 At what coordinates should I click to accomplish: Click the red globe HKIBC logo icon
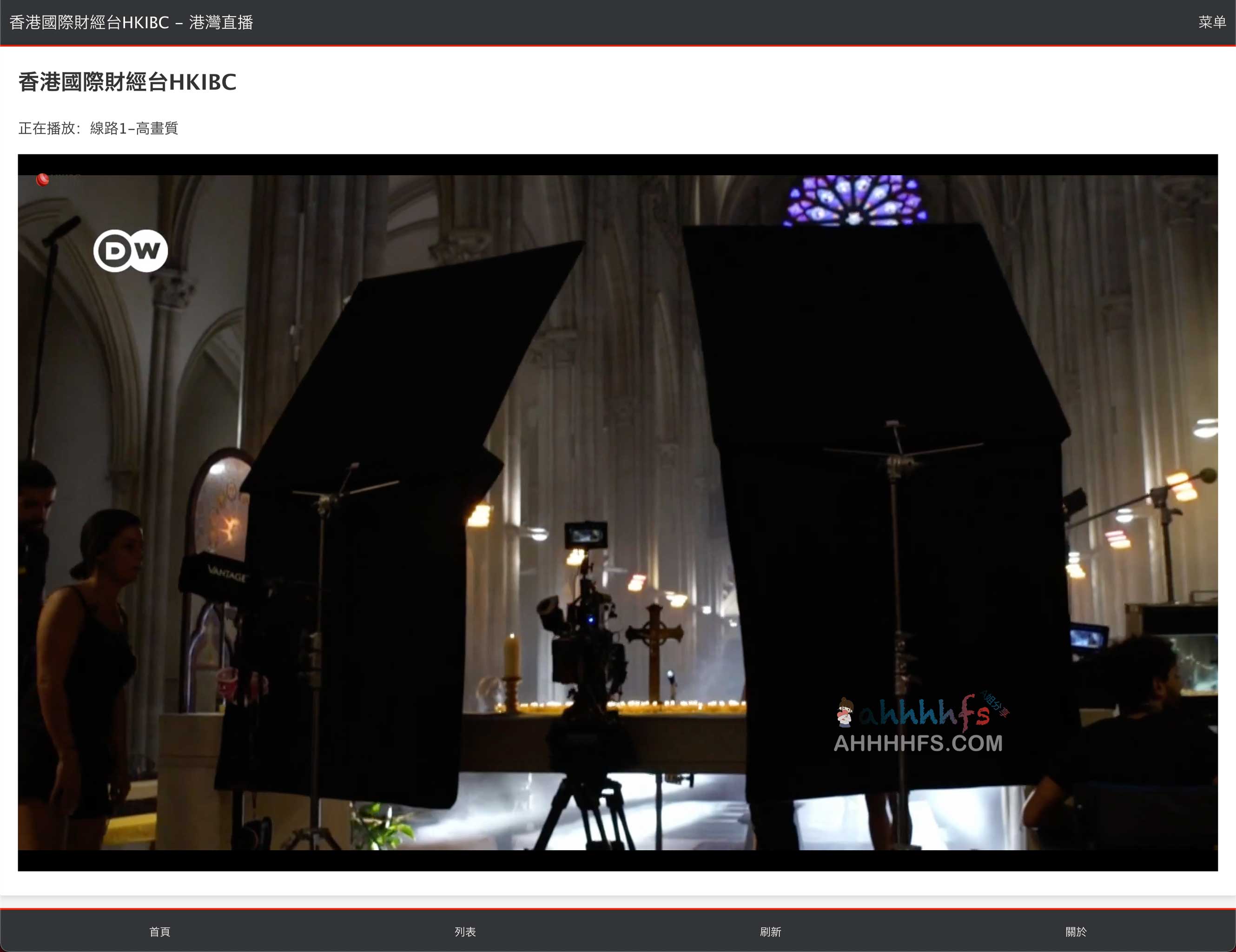(x=42, y=179)
